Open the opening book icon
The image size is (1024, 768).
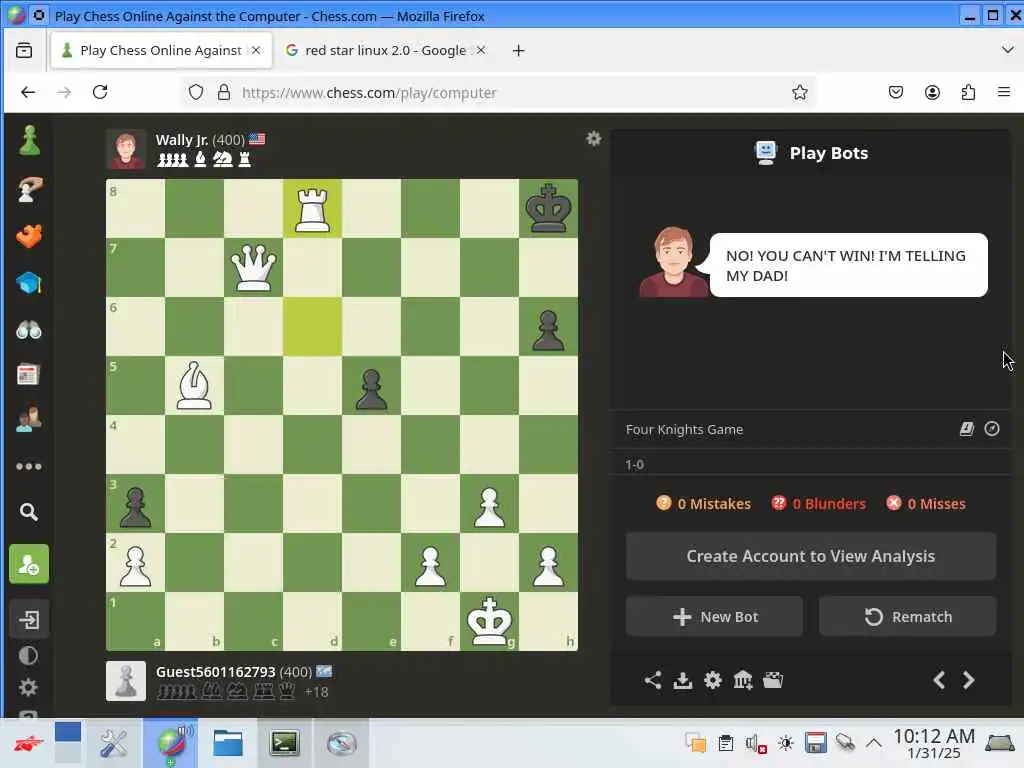pos(967,428)
